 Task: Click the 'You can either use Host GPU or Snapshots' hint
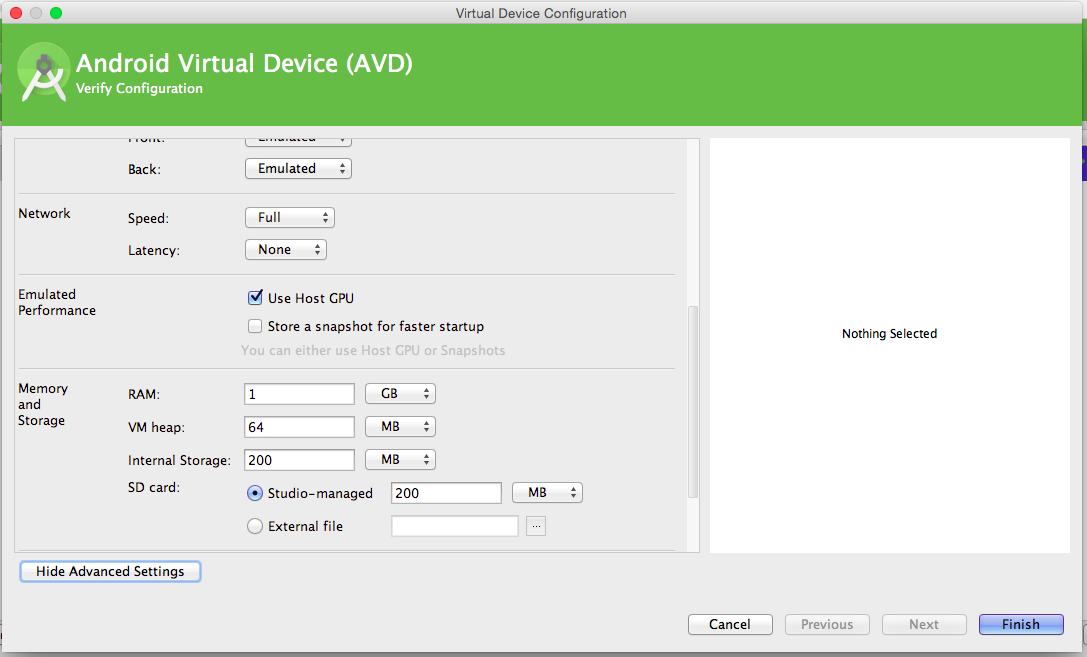373,351
